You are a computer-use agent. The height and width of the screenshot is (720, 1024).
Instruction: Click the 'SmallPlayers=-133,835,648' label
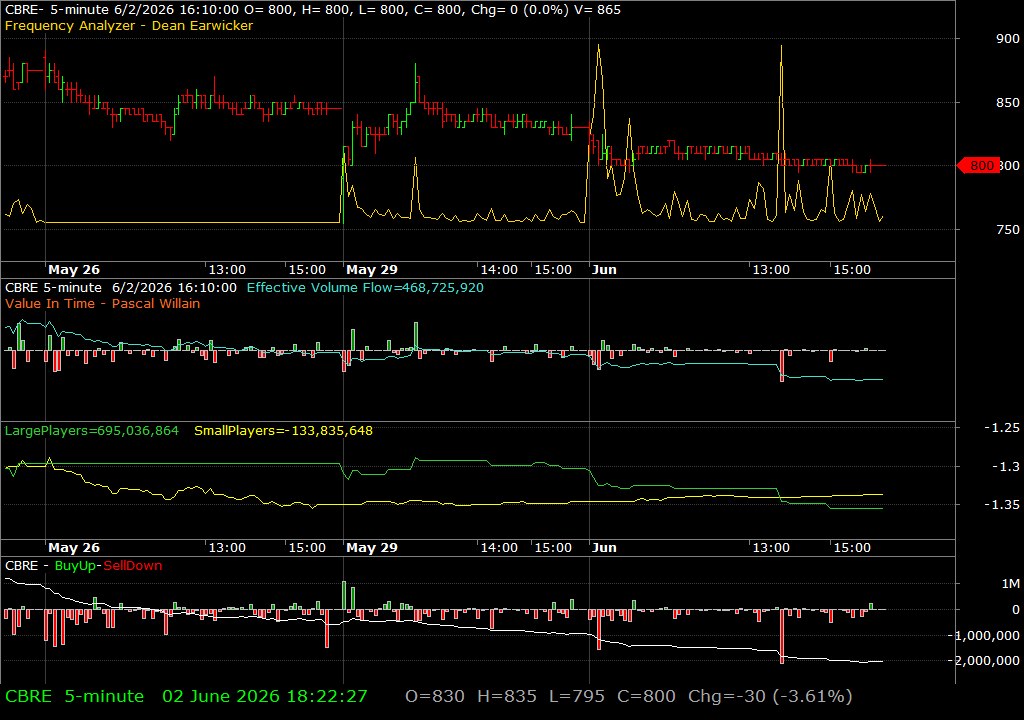point(283,431)
